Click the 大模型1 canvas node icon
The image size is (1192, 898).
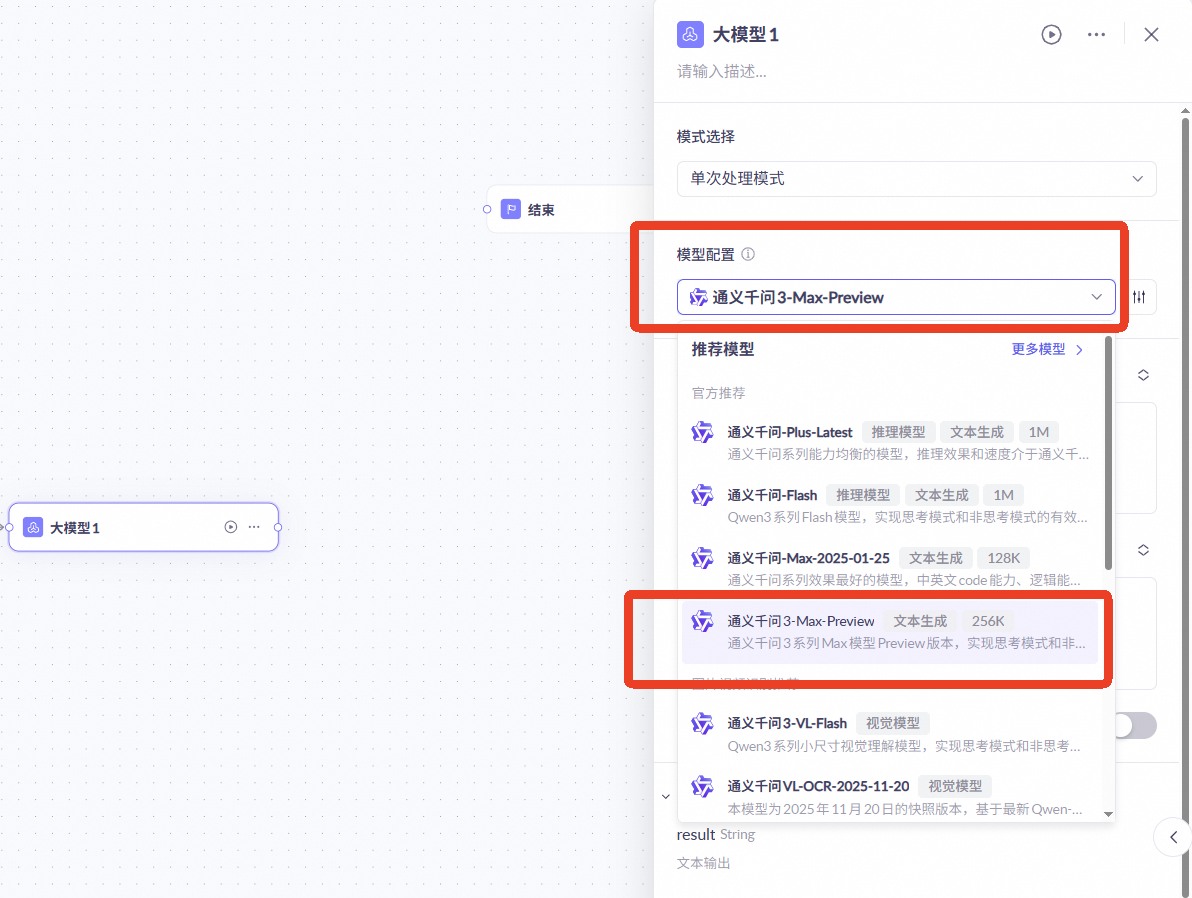click(x=33, y=527)
